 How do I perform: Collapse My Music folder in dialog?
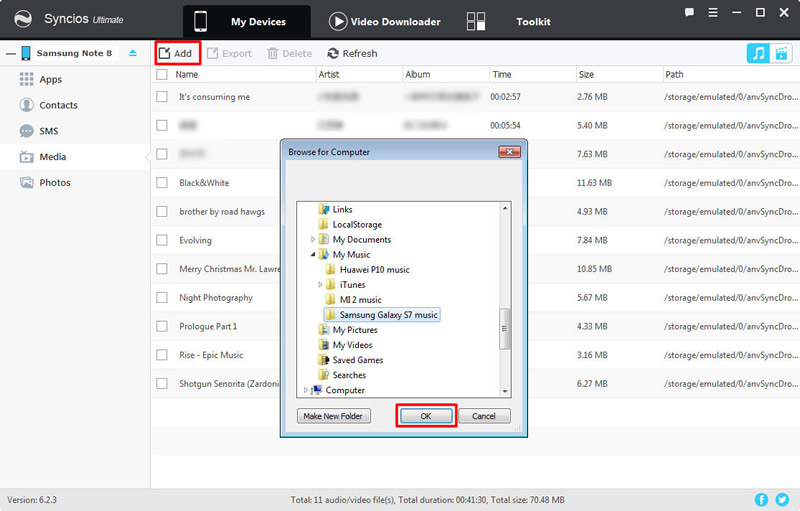(x=313, y=254)
